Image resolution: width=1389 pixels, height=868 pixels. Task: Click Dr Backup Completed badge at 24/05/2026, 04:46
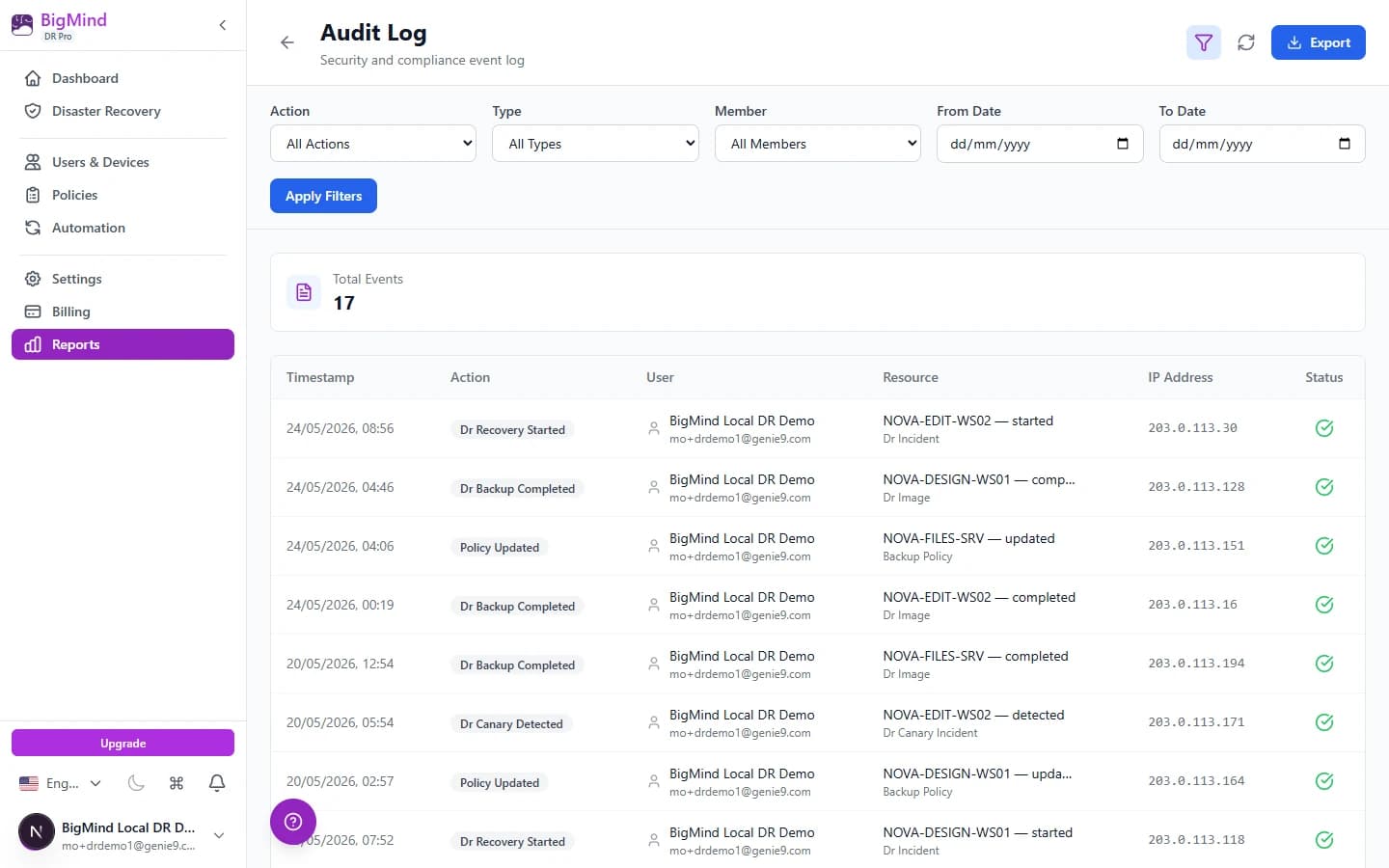click(x=517, y=488)
